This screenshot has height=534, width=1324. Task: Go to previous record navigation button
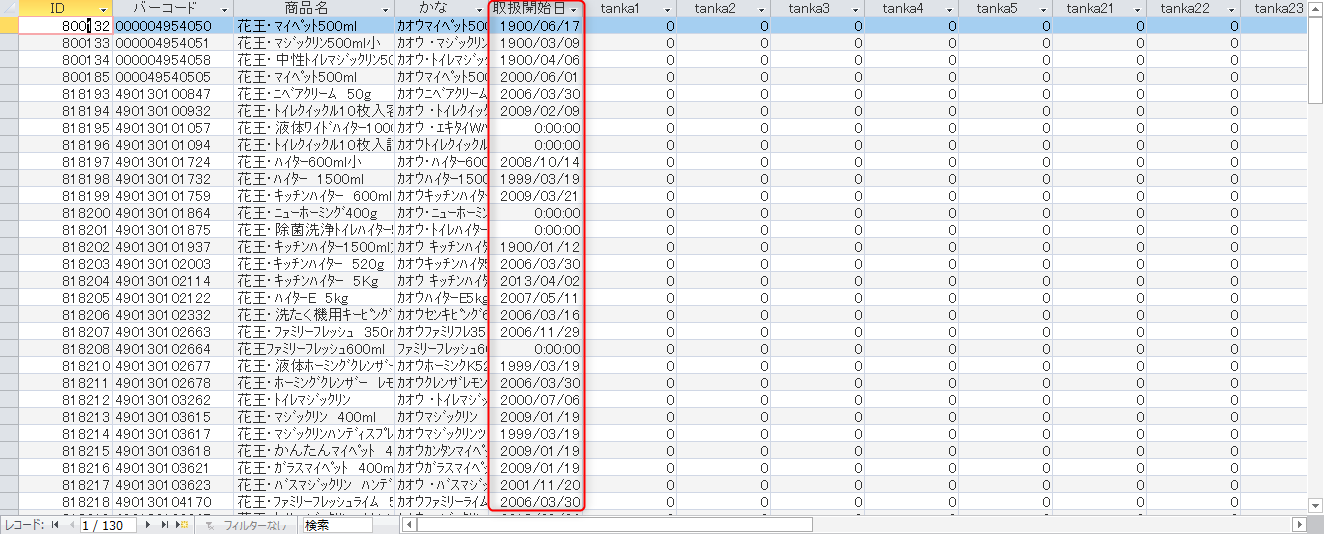coord(71,525)
